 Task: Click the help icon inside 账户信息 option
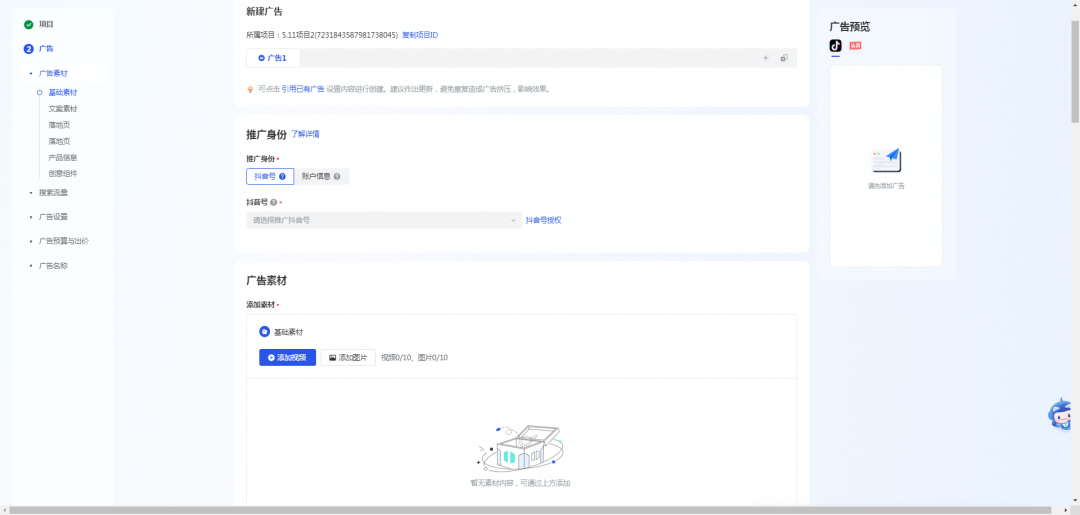(337, 176)
